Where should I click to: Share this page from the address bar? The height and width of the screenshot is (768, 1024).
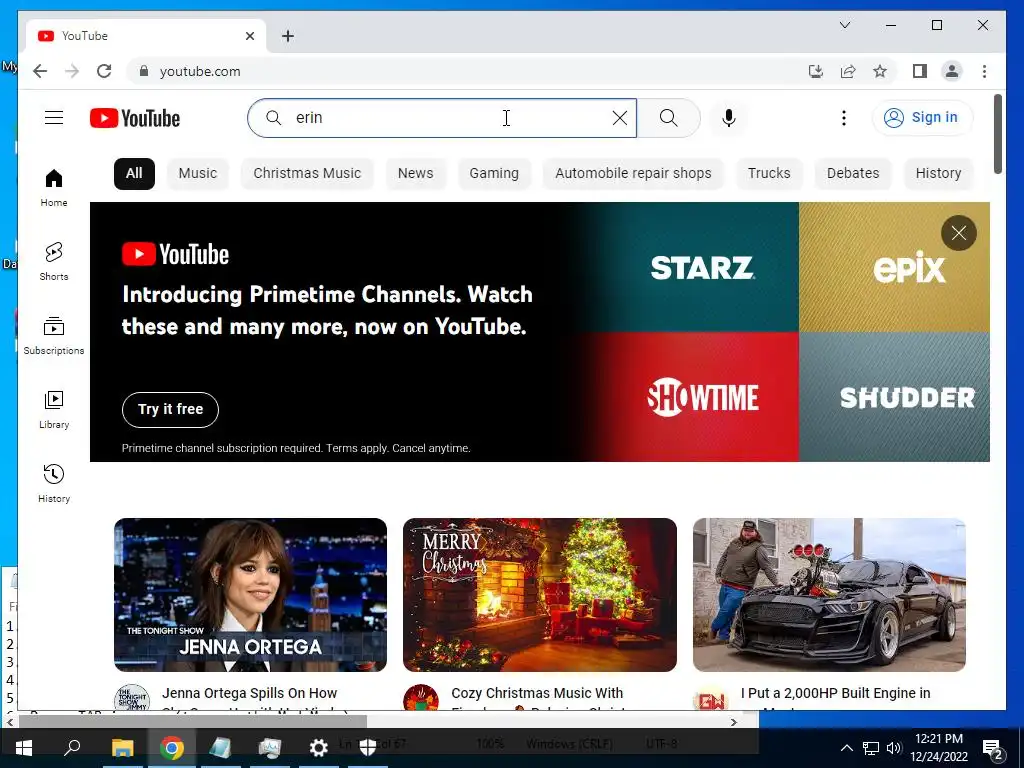(x=848, y=71)
